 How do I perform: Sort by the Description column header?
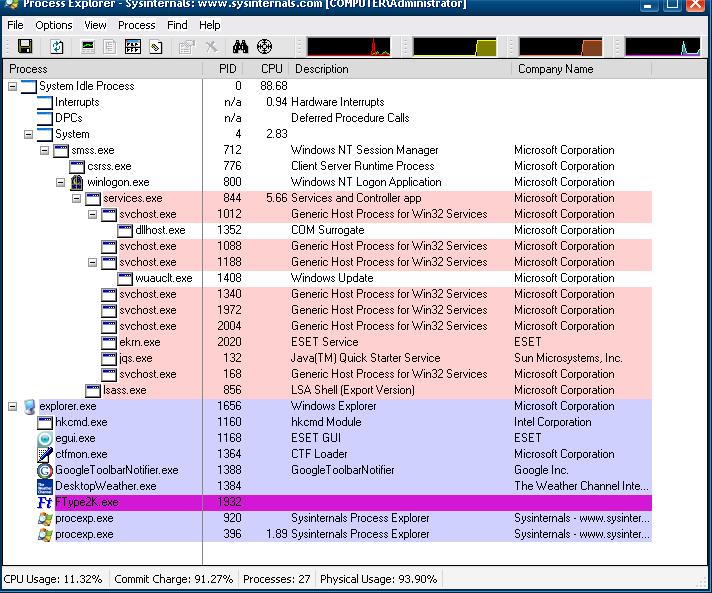[x=400, y=69]
